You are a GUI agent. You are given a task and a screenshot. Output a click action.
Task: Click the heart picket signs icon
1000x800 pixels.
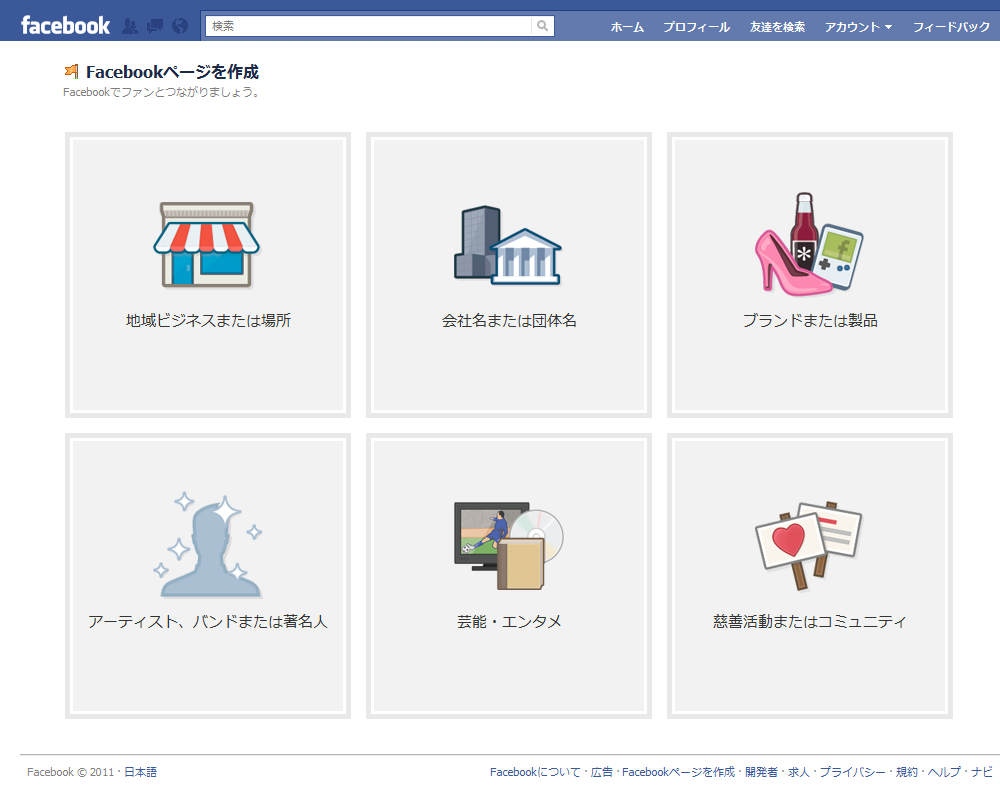(x=809, y=545)
